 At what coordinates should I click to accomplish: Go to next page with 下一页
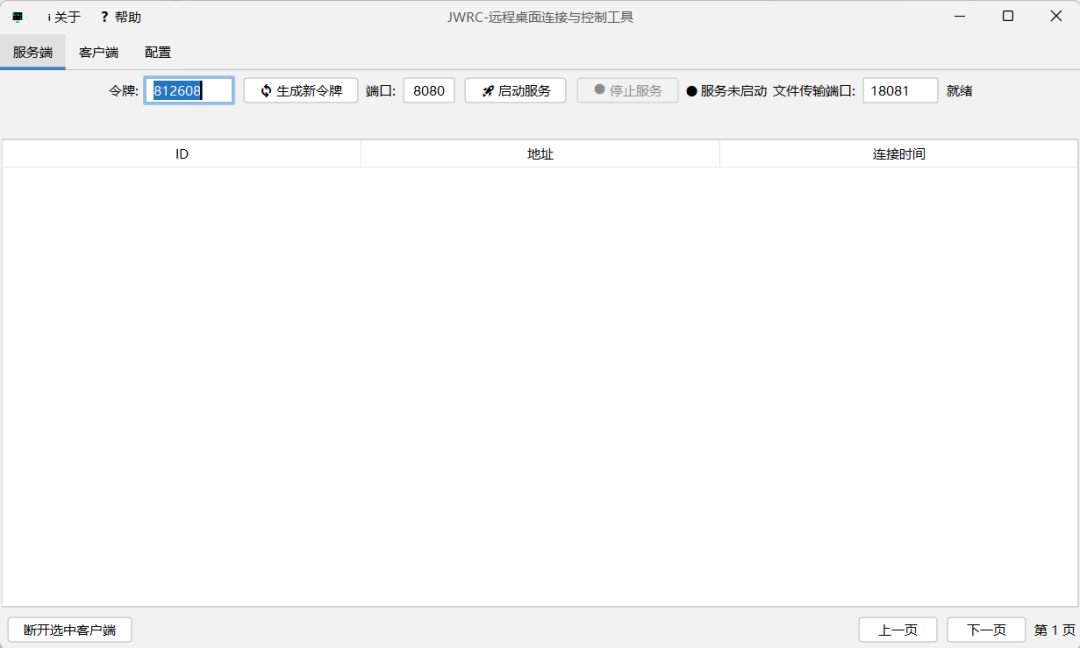click(x=986, y=629)
